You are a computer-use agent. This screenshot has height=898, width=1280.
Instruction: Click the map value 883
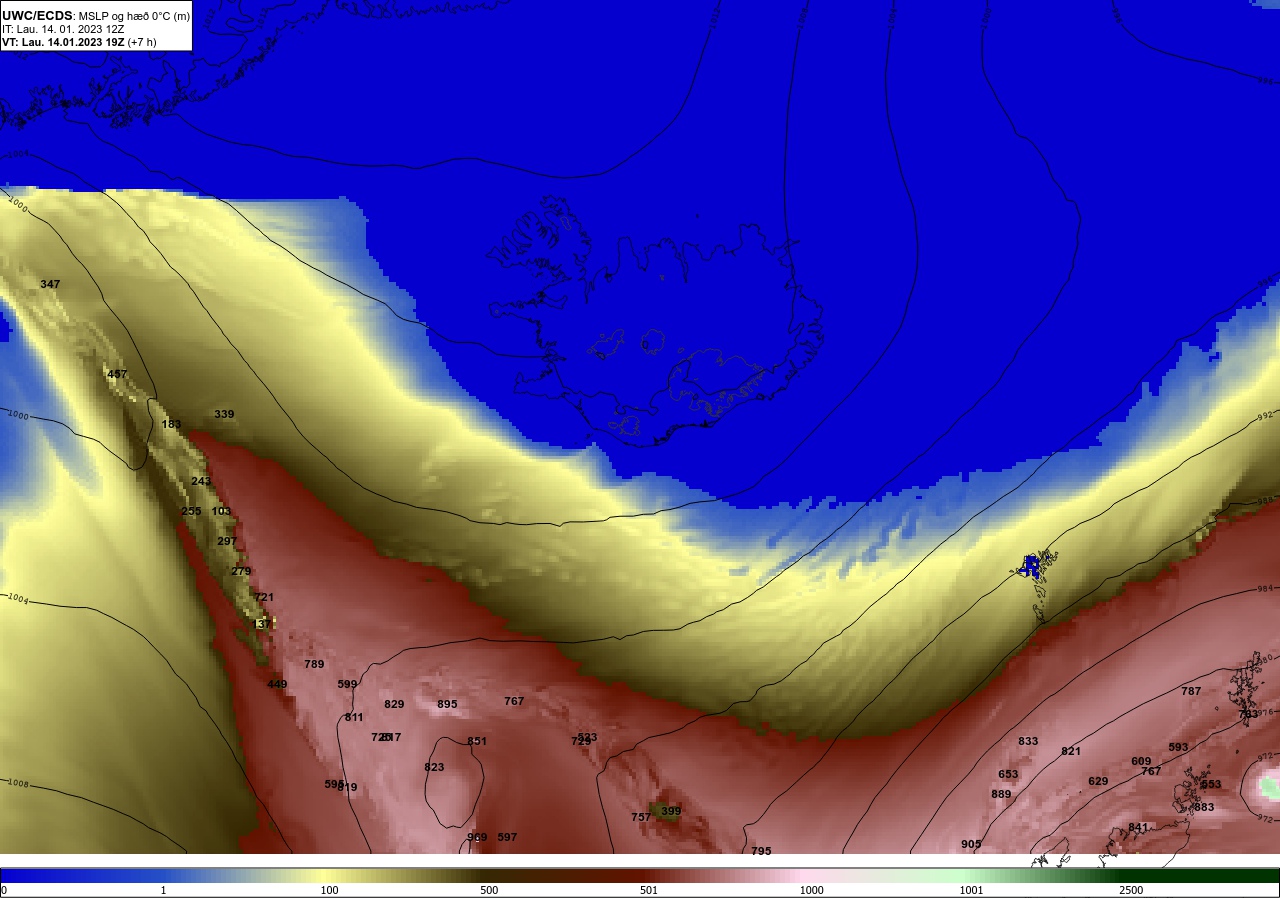click(x=1204, y=807)
